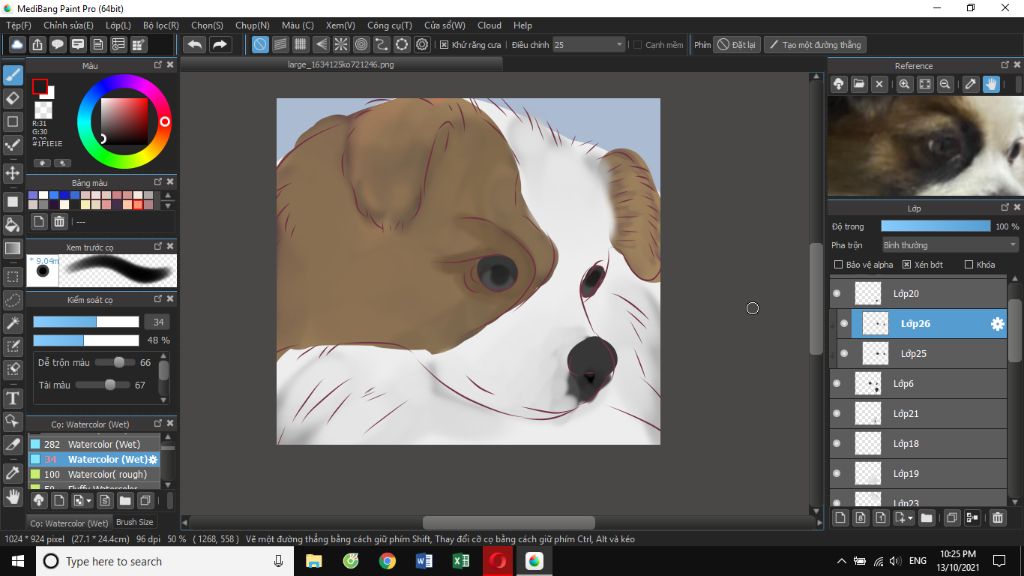Delete layer using trash icon in layer panel
Image resolution: width=1024 pixels, height=576 pixels.
pos(997,518)
